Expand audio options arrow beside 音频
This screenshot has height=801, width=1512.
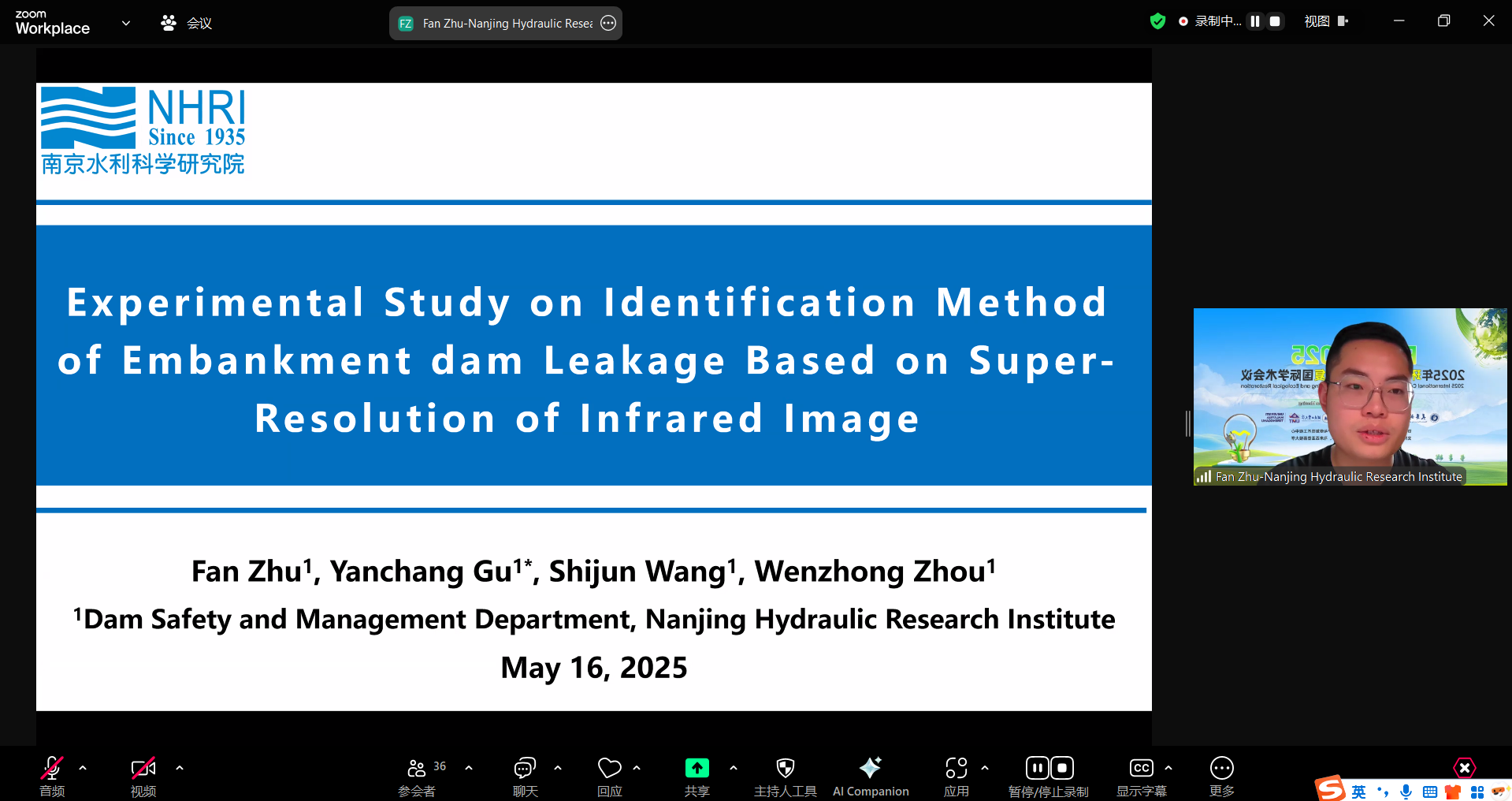coord(83,768)
